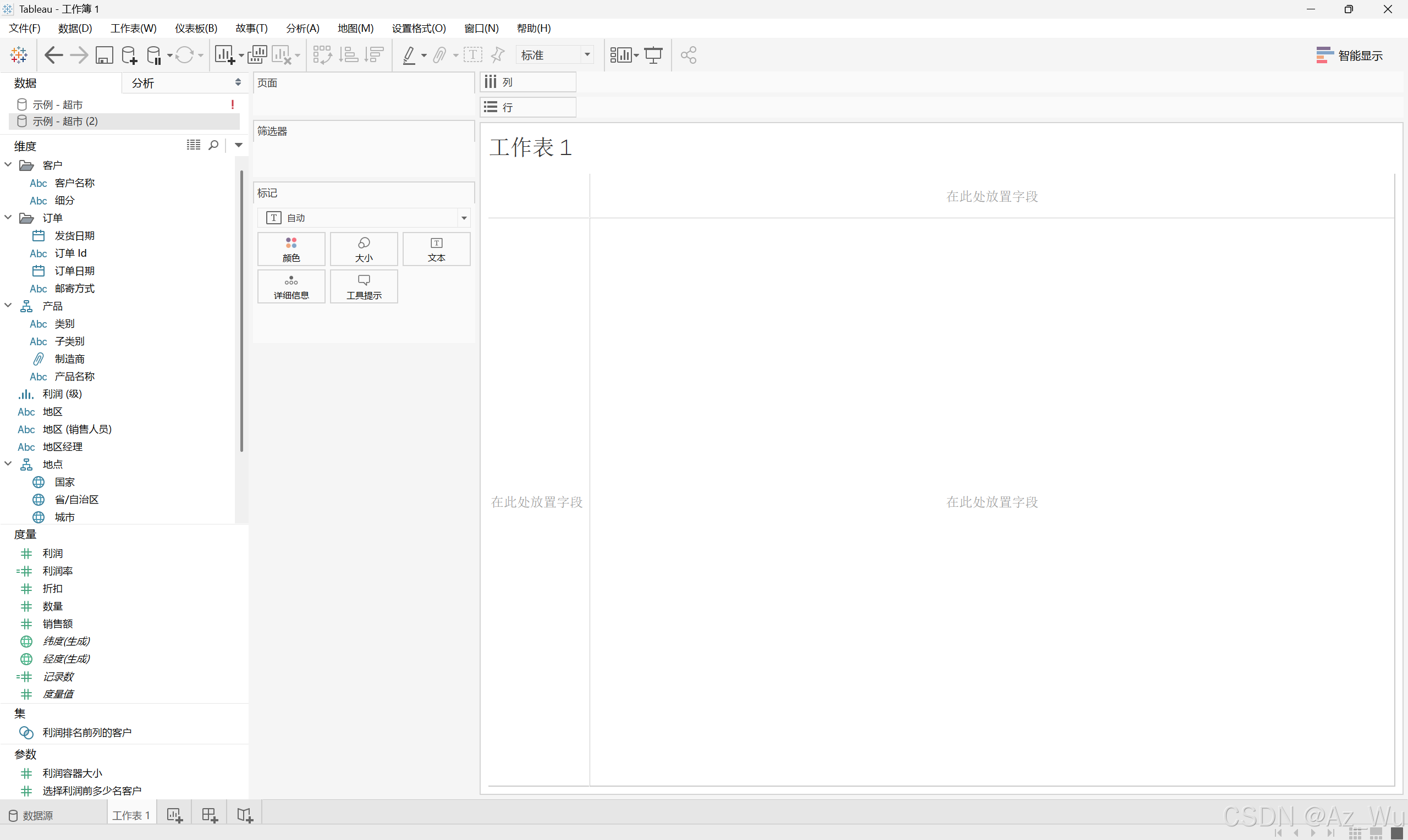Click the 工具提示 marks button
This screenshot has height=840, width=1408.
pyautogui.click(x=364, y=286)
